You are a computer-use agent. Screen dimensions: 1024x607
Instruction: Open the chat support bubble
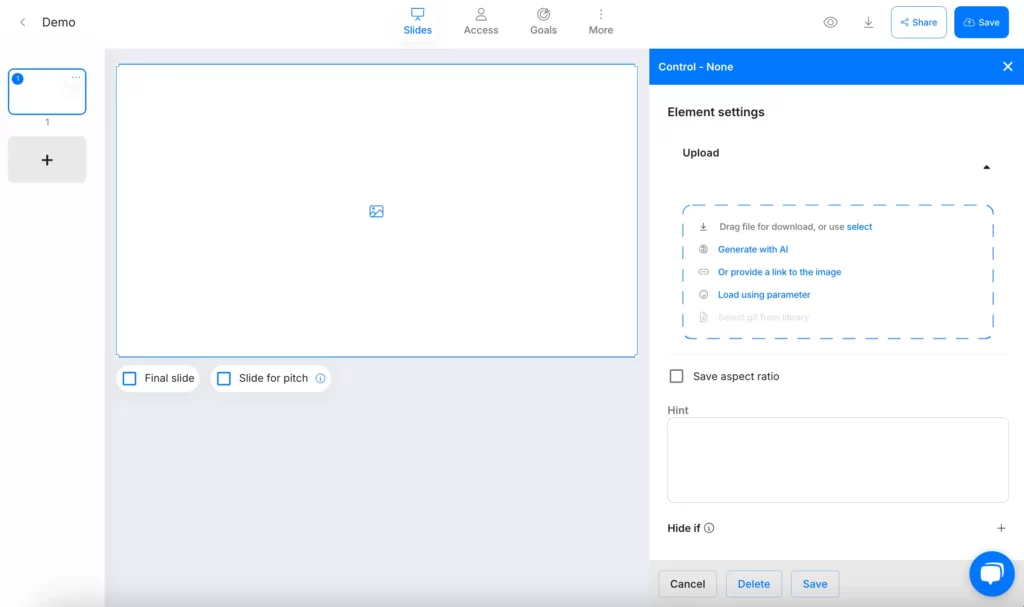pos(991,573)
